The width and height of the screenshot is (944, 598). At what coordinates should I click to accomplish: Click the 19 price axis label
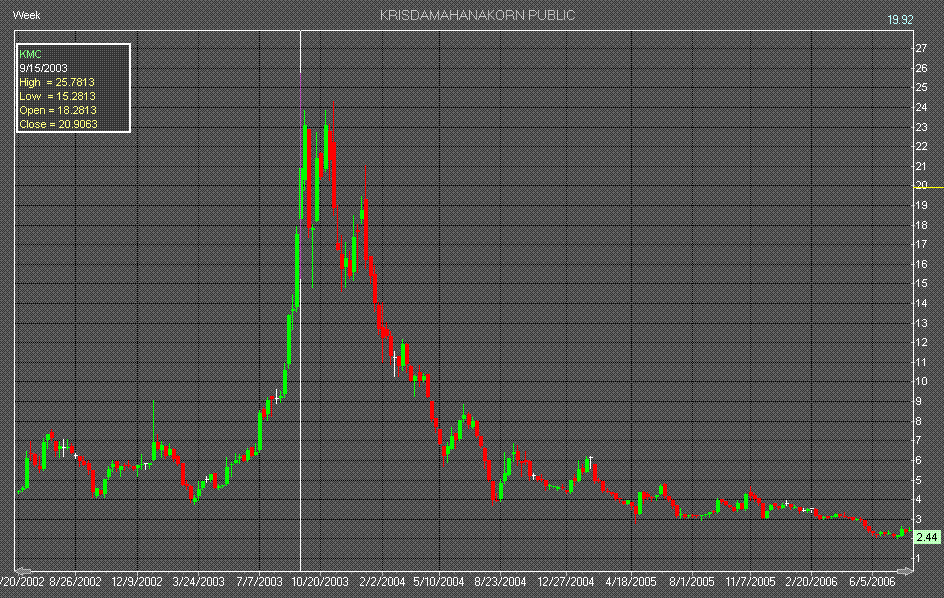pyautogui.click(x=921, y=205)
